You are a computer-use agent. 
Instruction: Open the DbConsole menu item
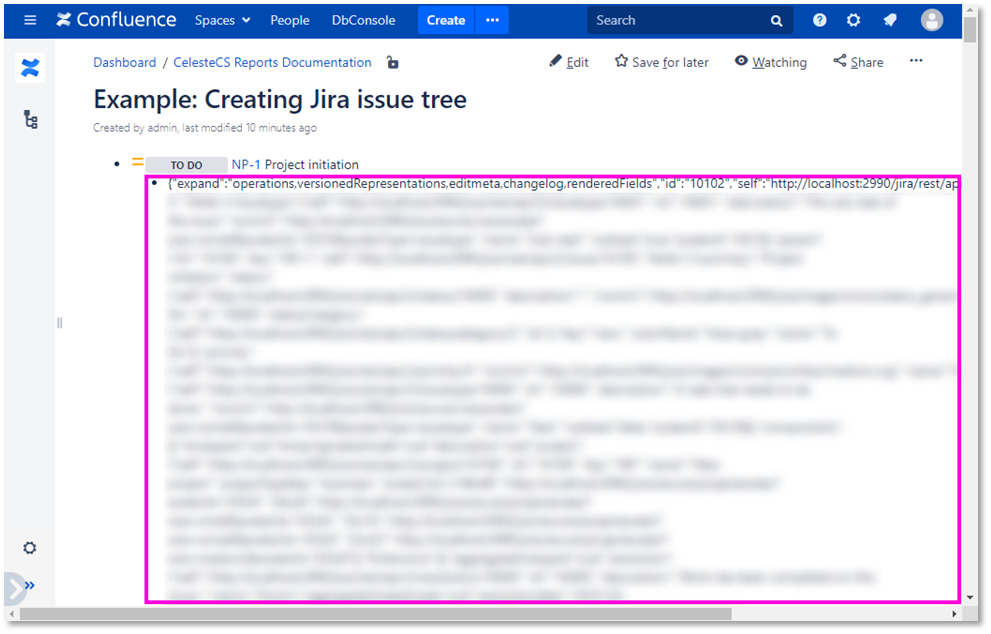(363, 20)
